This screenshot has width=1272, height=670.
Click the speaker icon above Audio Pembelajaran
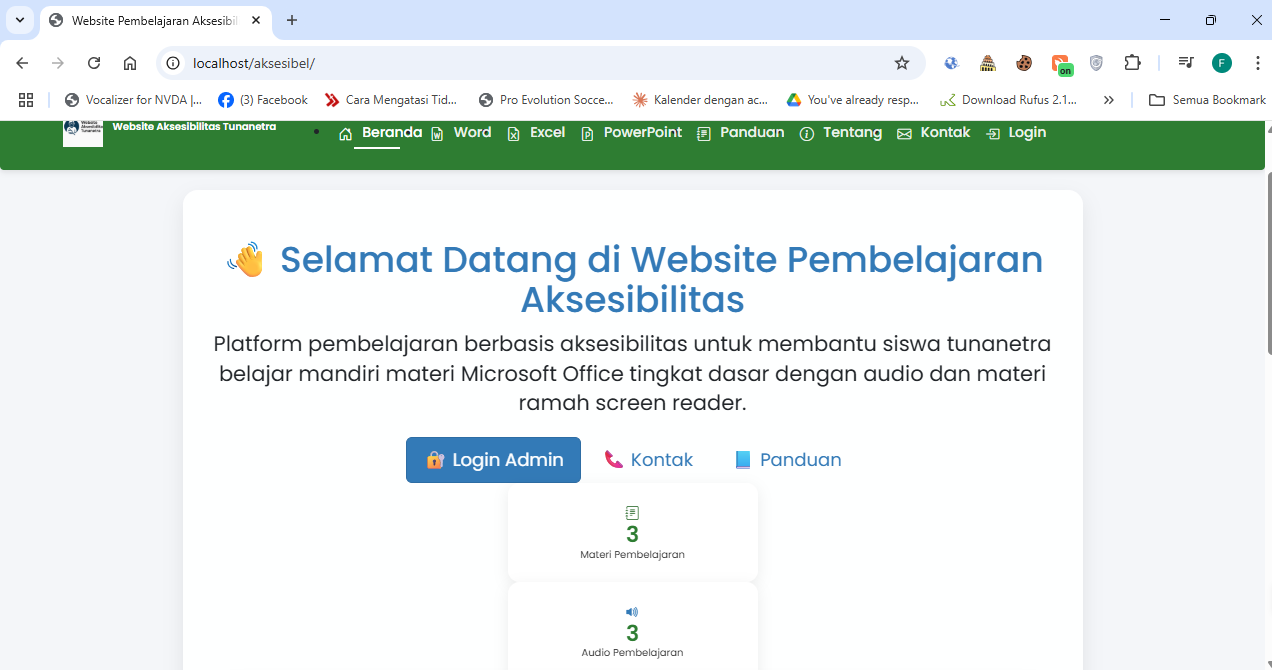coord(632,612)
